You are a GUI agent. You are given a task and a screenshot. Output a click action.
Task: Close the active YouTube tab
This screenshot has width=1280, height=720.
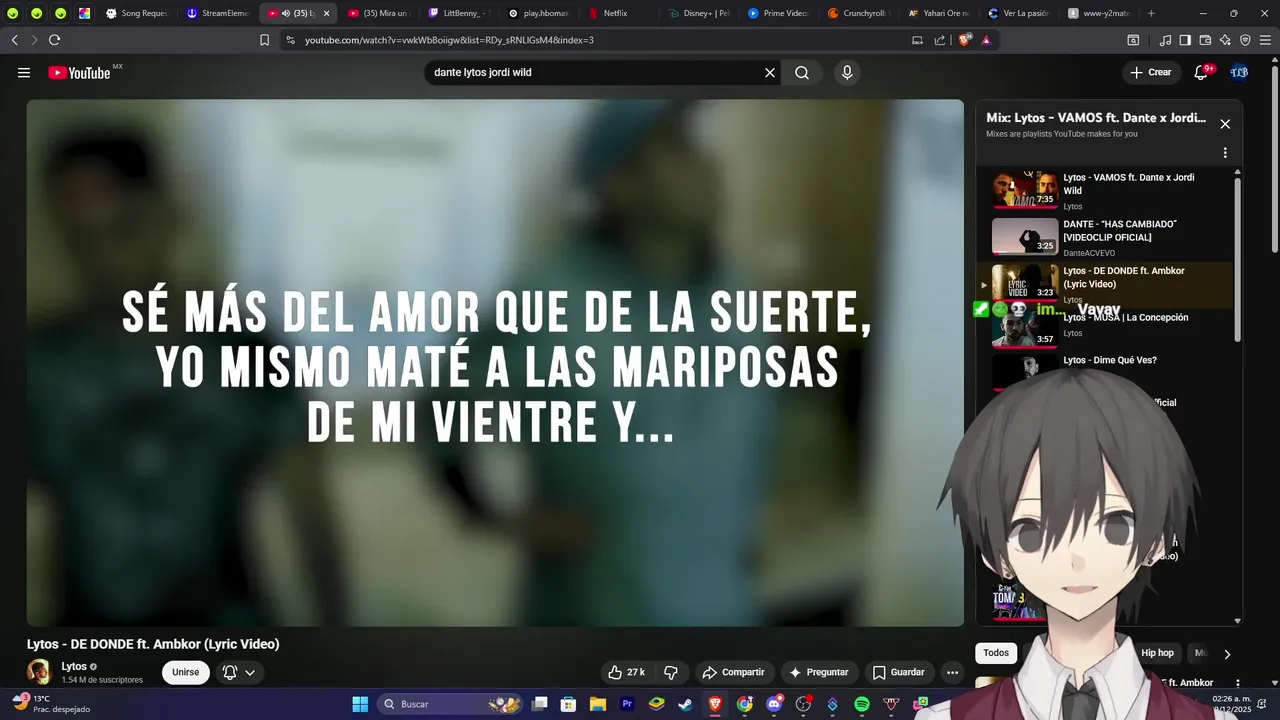click(326, 13)
